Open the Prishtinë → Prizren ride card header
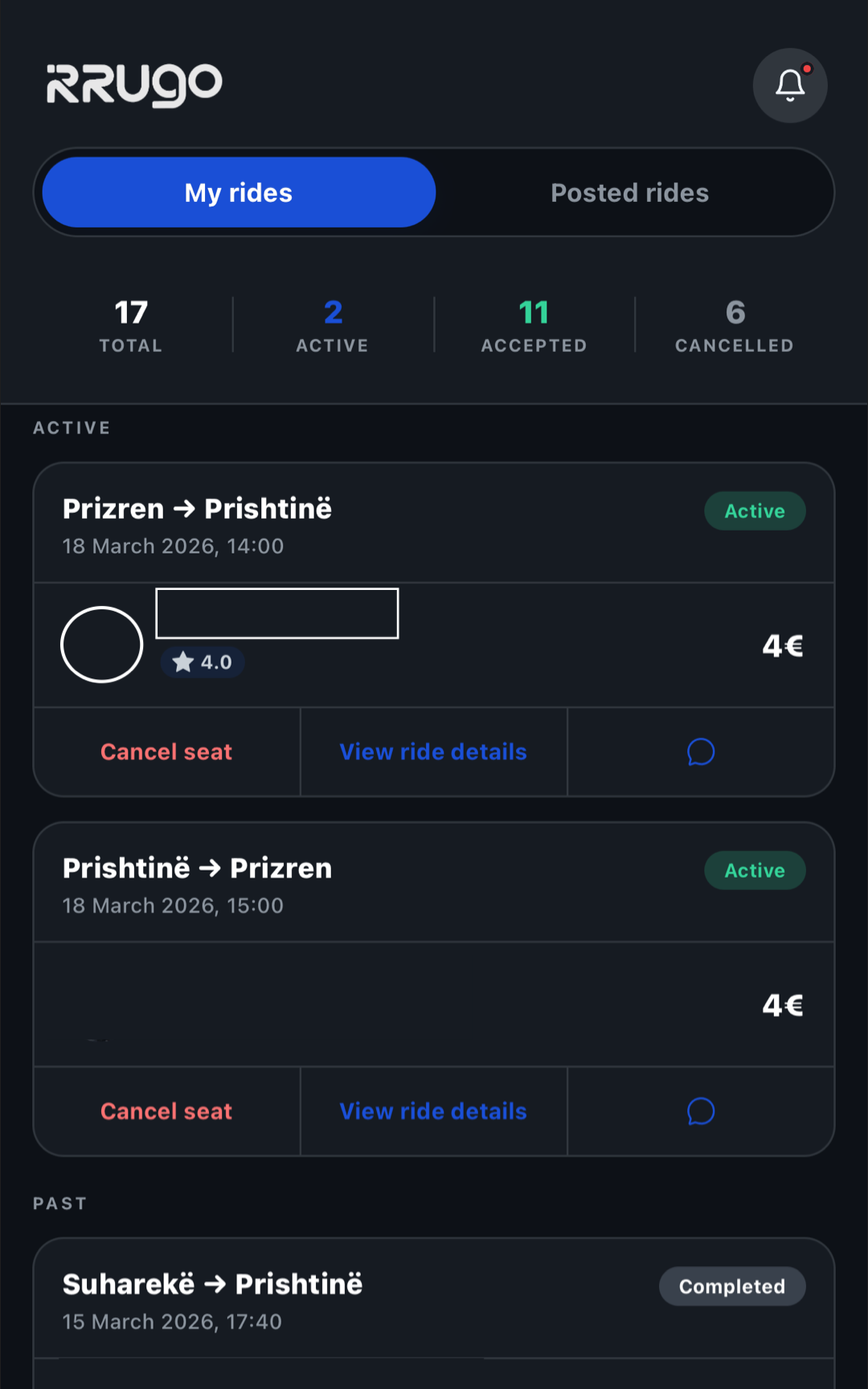Image resolution: width=868 pixels, height=1389 pixels. (321, 883)
